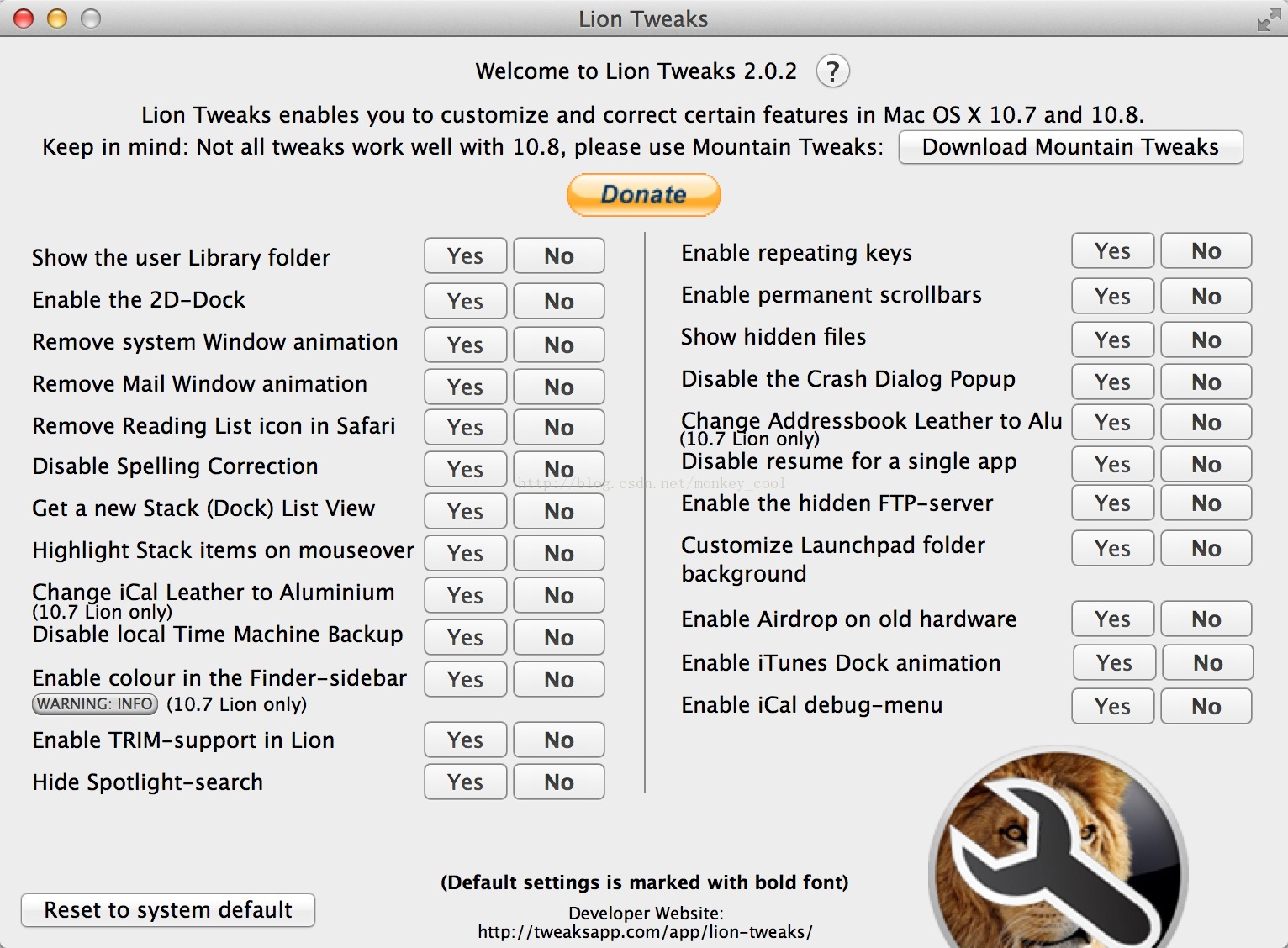The image size is (1288, 948).
Task: Select No for Enable iTunes Dock animation
Action: pos(1208,663)
